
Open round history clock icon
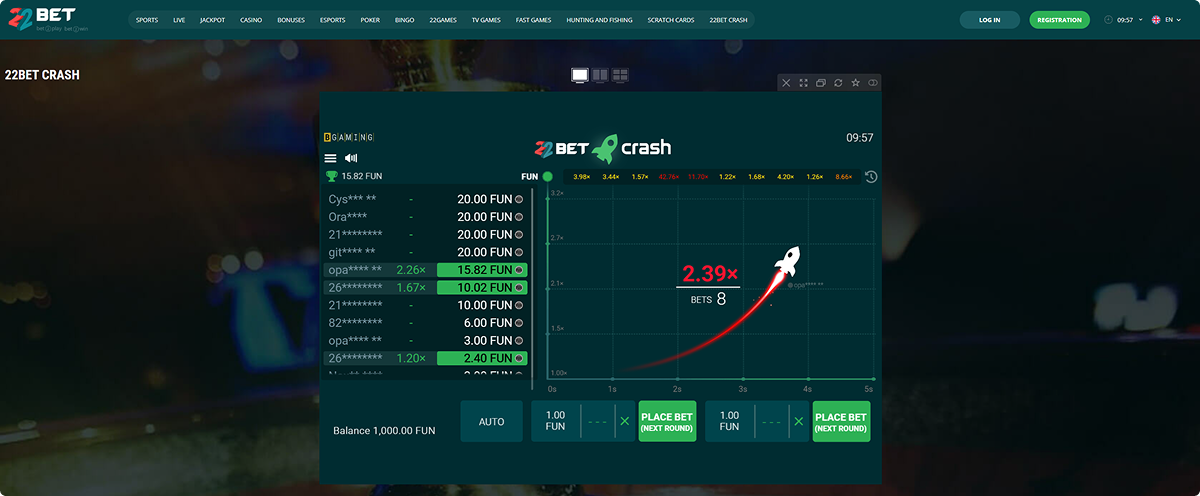tap(871, 177)
